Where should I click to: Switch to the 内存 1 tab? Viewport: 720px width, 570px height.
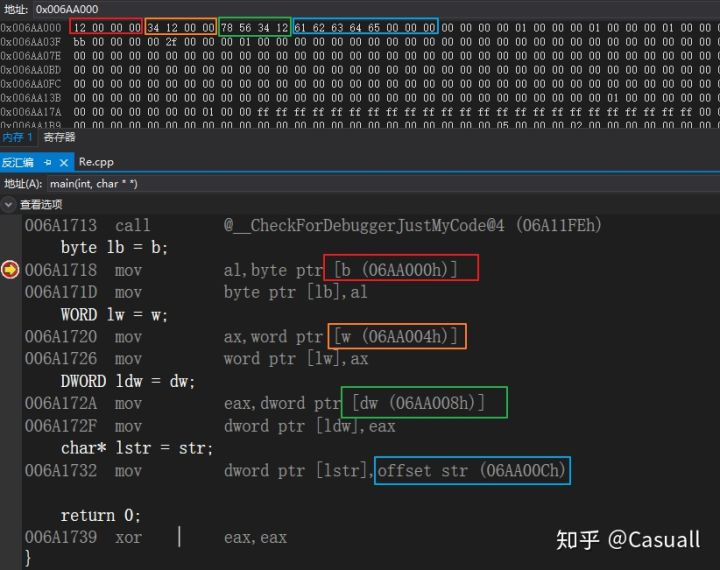pyautogui.click(x=17, y=137)
